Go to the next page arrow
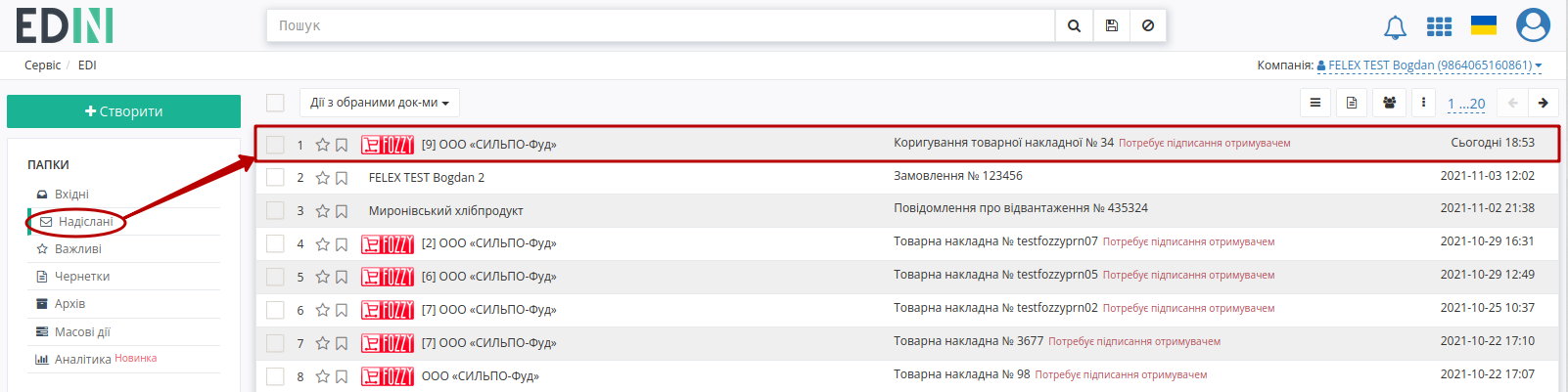 pos(1544,103)
